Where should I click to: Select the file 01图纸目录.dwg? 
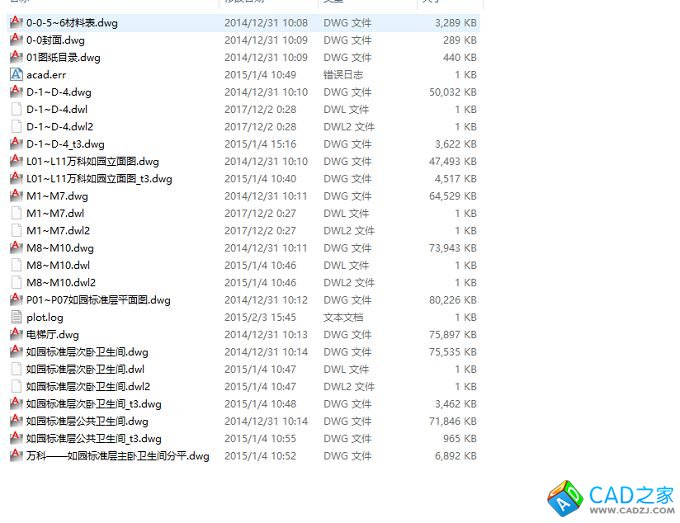coord(63,58)
